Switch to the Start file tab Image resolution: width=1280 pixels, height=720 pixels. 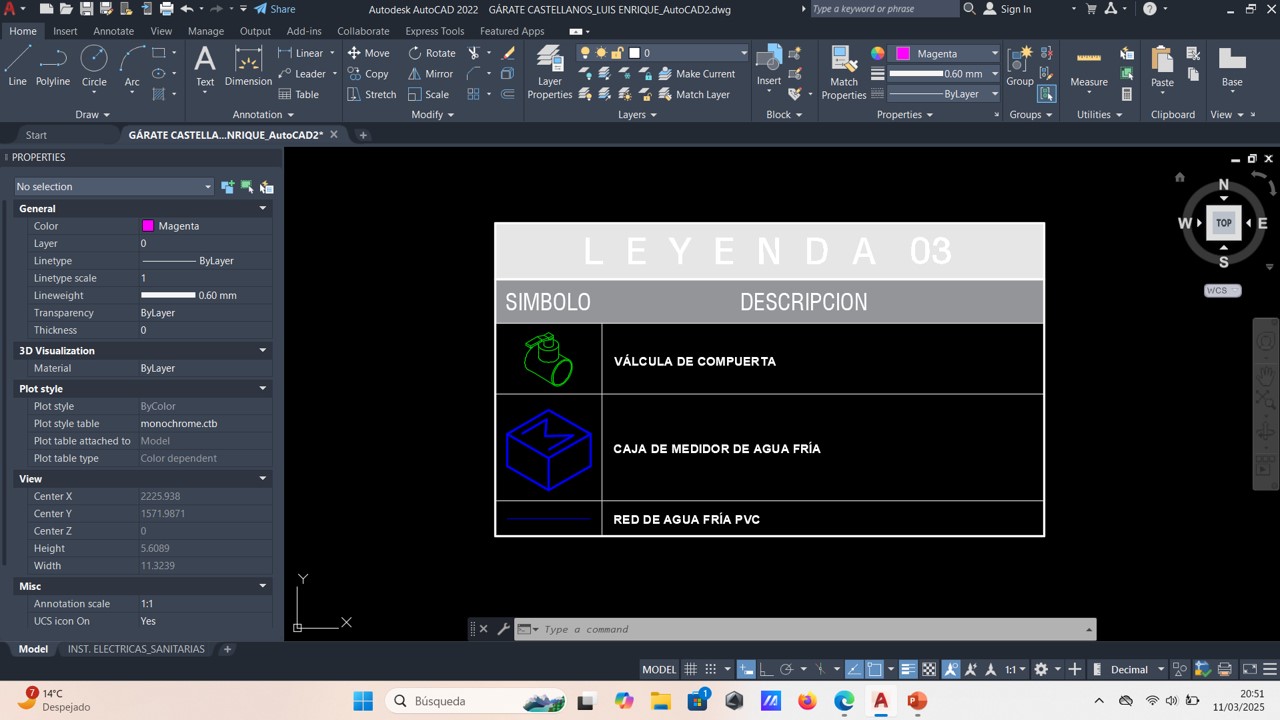point(36,135)
